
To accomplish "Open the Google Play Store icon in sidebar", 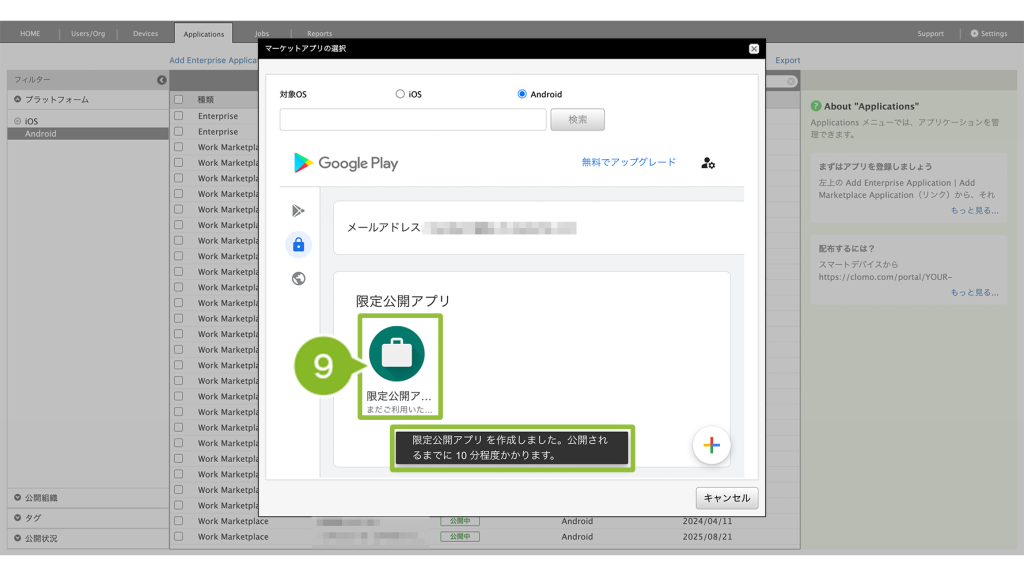I will 298,211.
